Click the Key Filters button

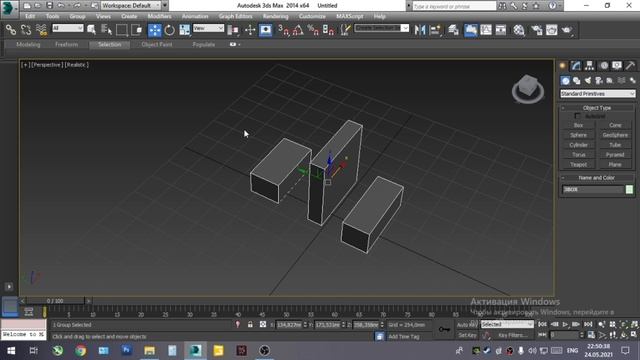[513, 335]
